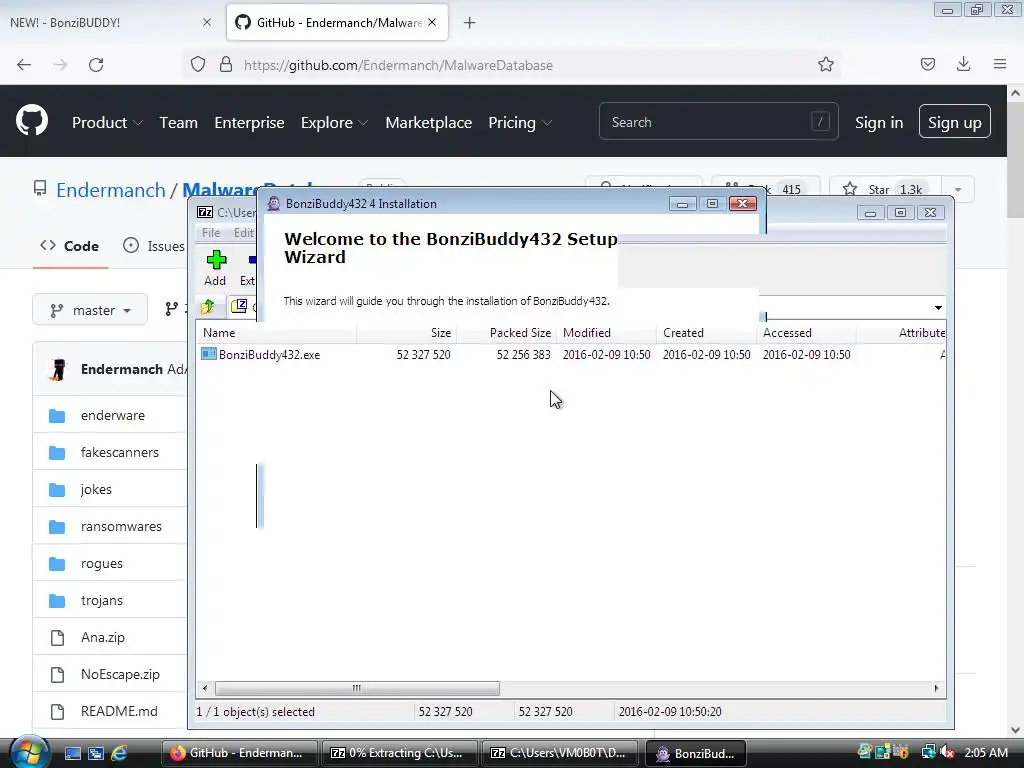The image size is (1024, 768).
Task: Sort by the Packed Size column header
Action: [506, 333]
